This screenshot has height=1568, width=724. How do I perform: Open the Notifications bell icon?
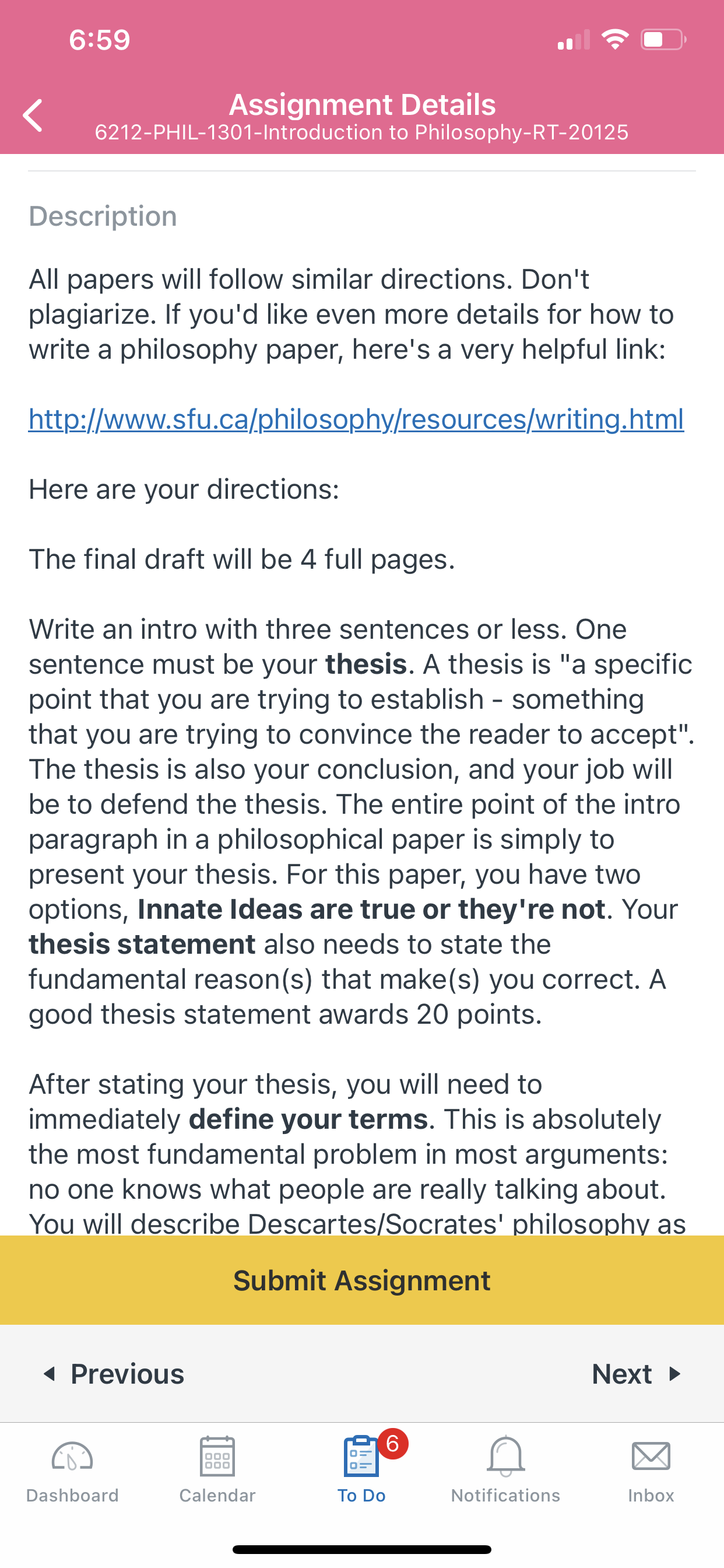click(505, 1456)
